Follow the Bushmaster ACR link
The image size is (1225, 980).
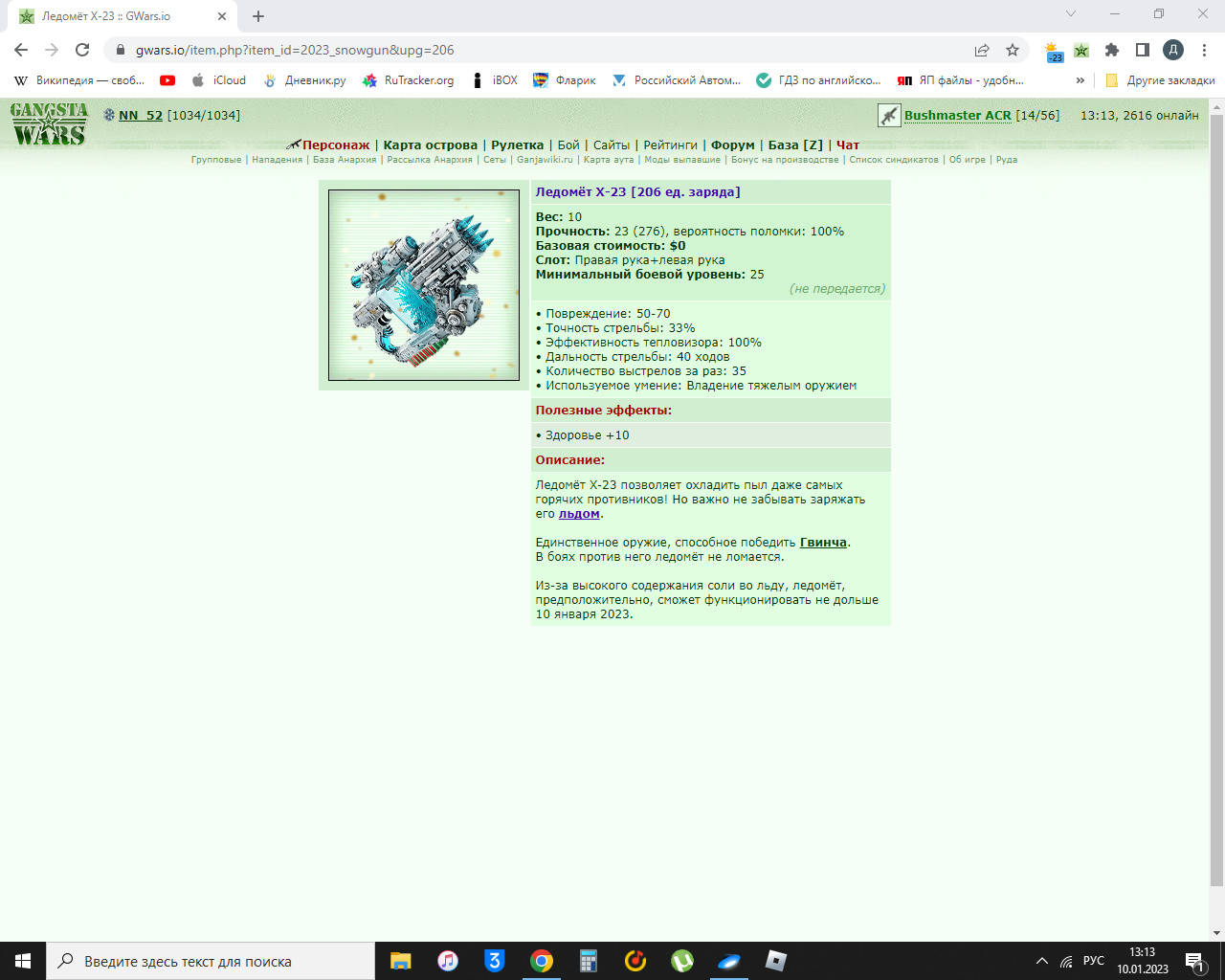(x=958, y=116)
